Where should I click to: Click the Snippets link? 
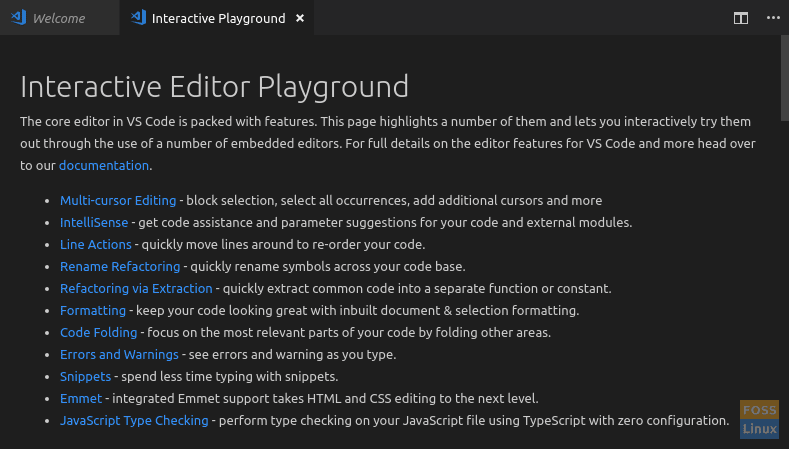click(x=85, y=377)
